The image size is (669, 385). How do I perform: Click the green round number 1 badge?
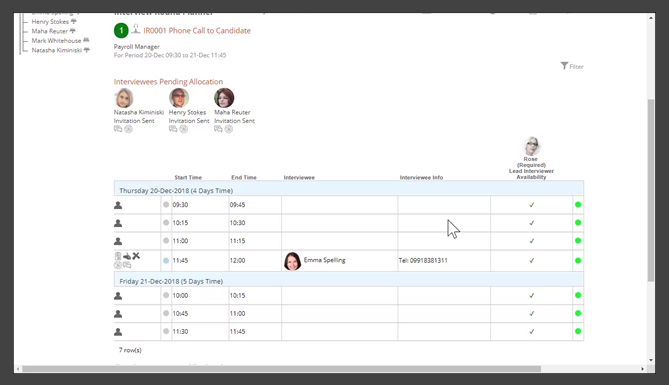pos(121,30)
